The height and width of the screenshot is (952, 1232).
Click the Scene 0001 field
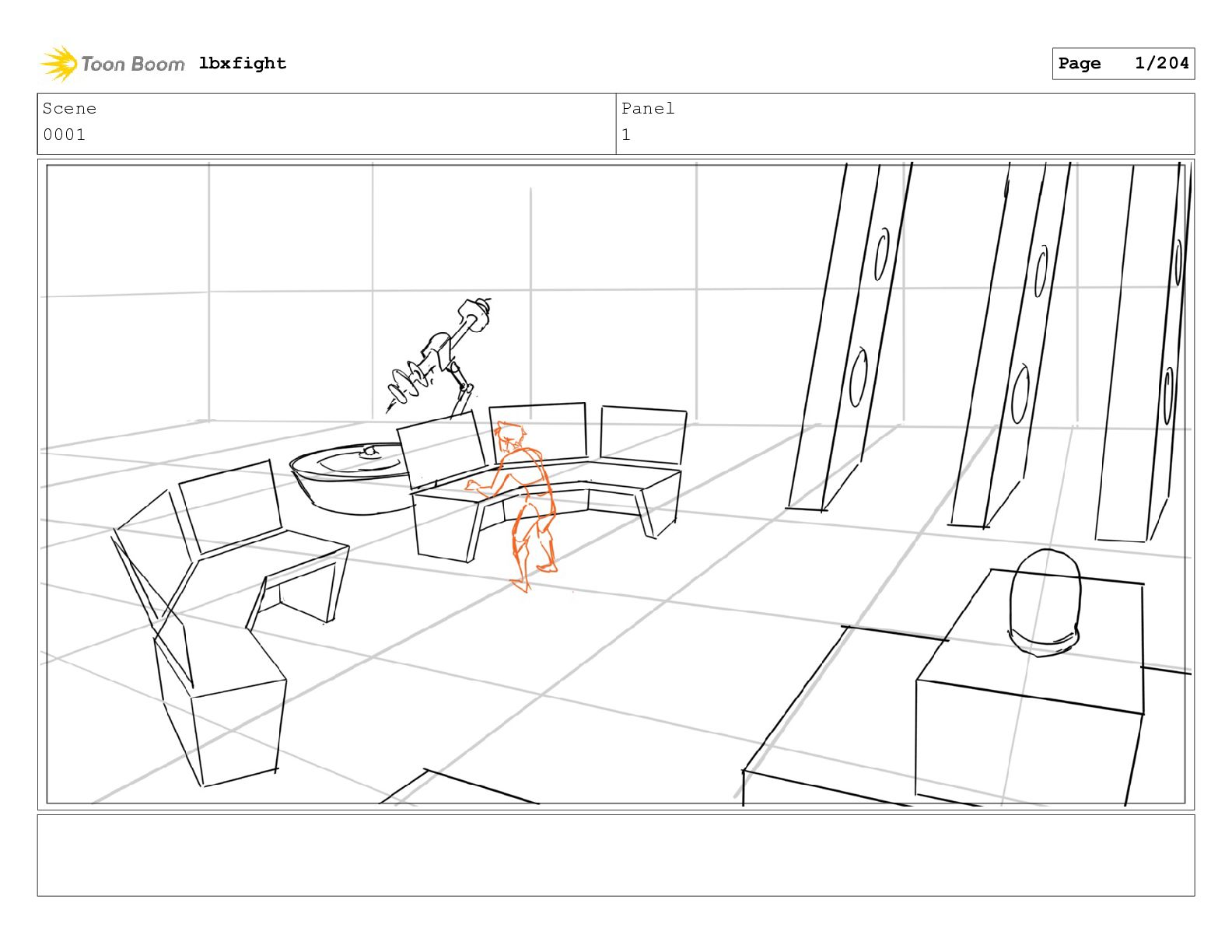coord(327,124)
